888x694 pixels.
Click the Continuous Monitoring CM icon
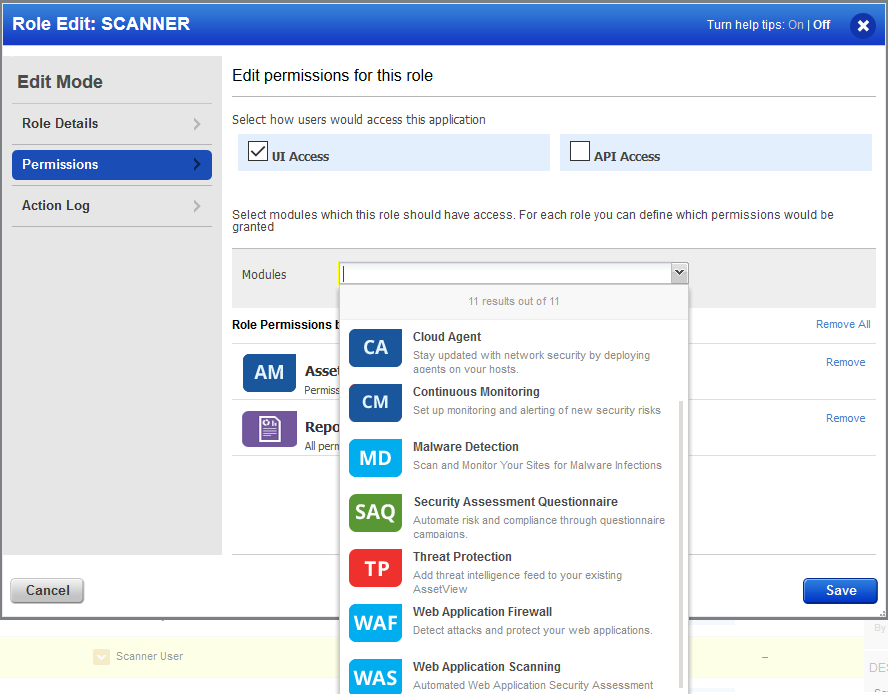coord(375,402)
